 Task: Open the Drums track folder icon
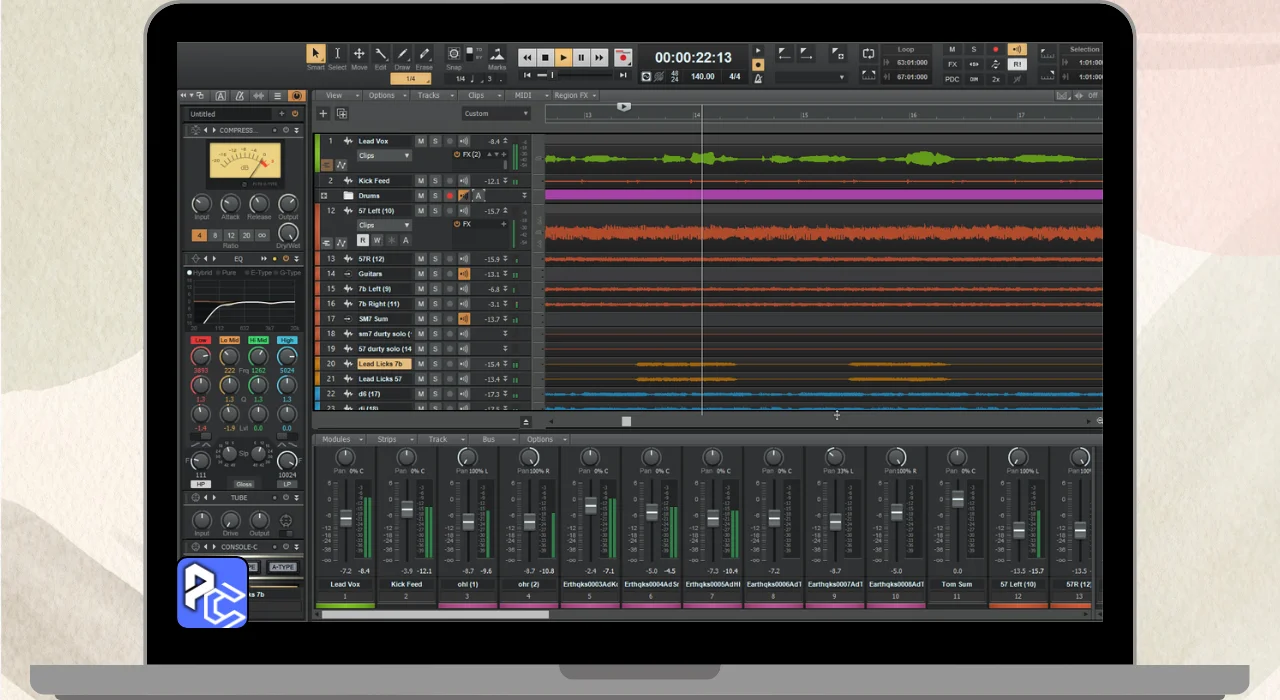coord(349,196)
